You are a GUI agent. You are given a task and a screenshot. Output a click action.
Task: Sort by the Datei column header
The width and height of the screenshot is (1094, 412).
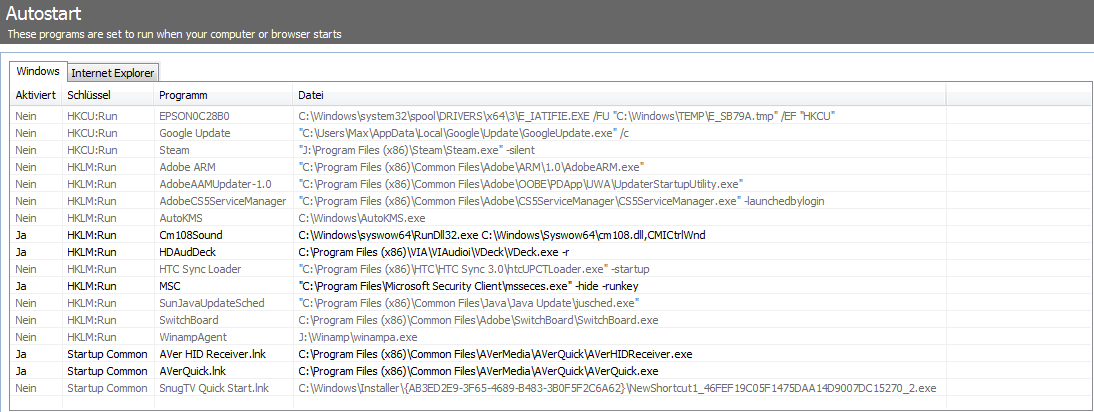click(619, 95)
